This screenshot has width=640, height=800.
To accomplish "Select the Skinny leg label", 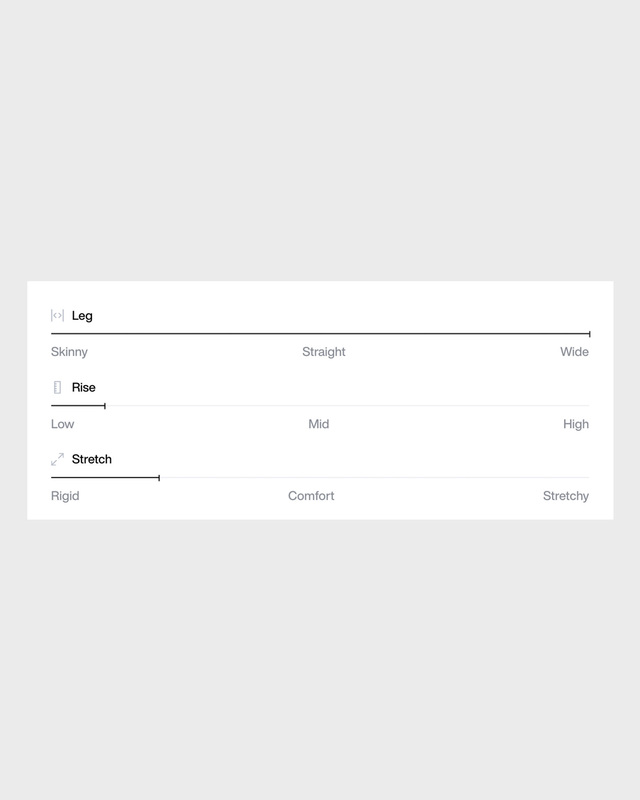I will click(x=69, y=352).
